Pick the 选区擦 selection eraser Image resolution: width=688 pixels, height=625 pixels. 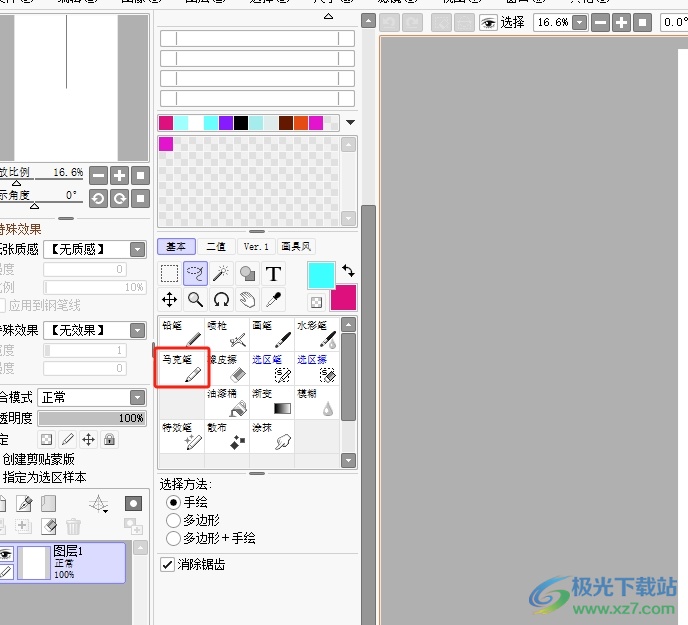click(317, 368)
